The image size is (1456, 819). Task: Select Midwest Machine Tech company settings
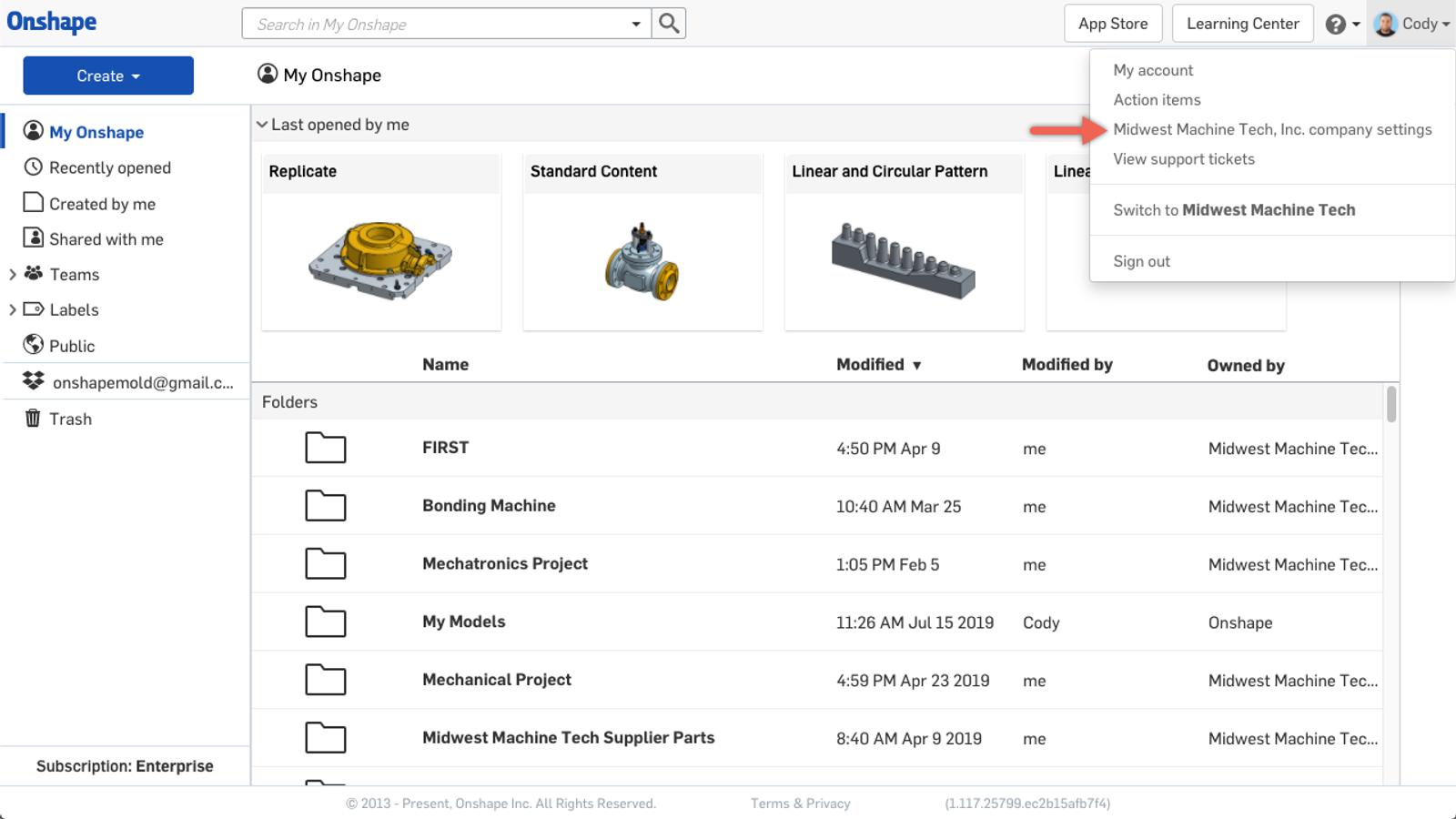point(1272,129)
